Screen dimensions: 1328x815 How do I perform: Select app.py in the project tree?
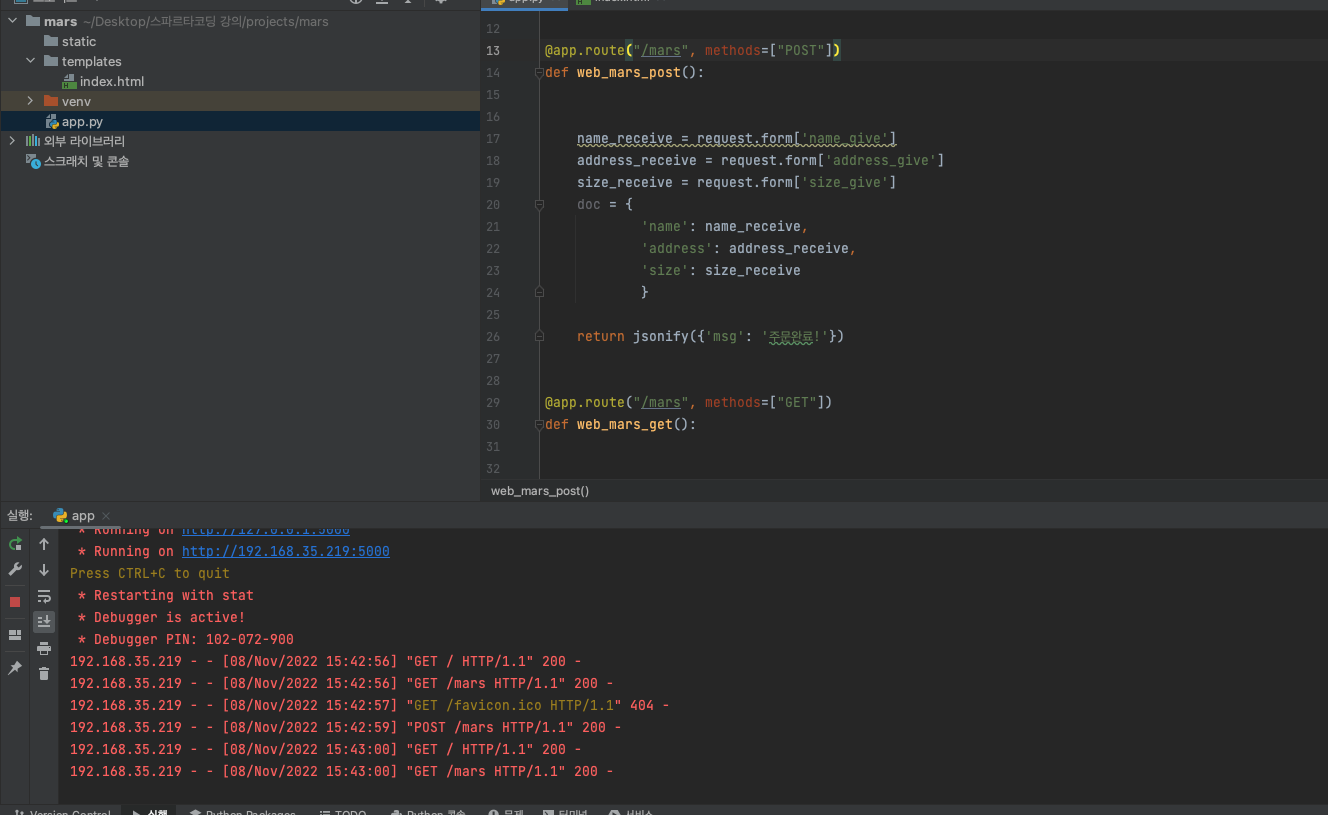click(x=82, y=121)
